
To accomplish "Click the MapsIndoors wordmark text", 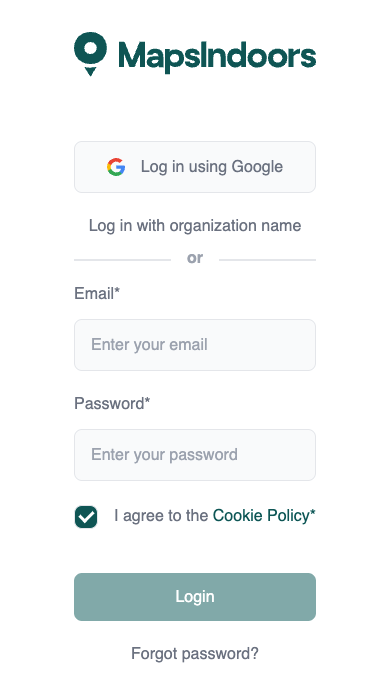I will coord(217,57).
